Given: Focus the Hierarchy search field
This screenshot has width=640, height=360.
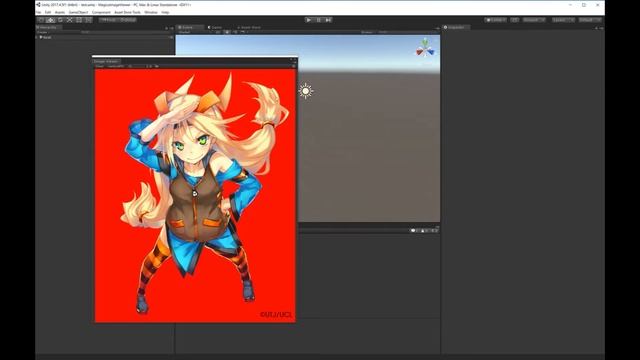Looking at the screenshot, I should click(124, 32).
